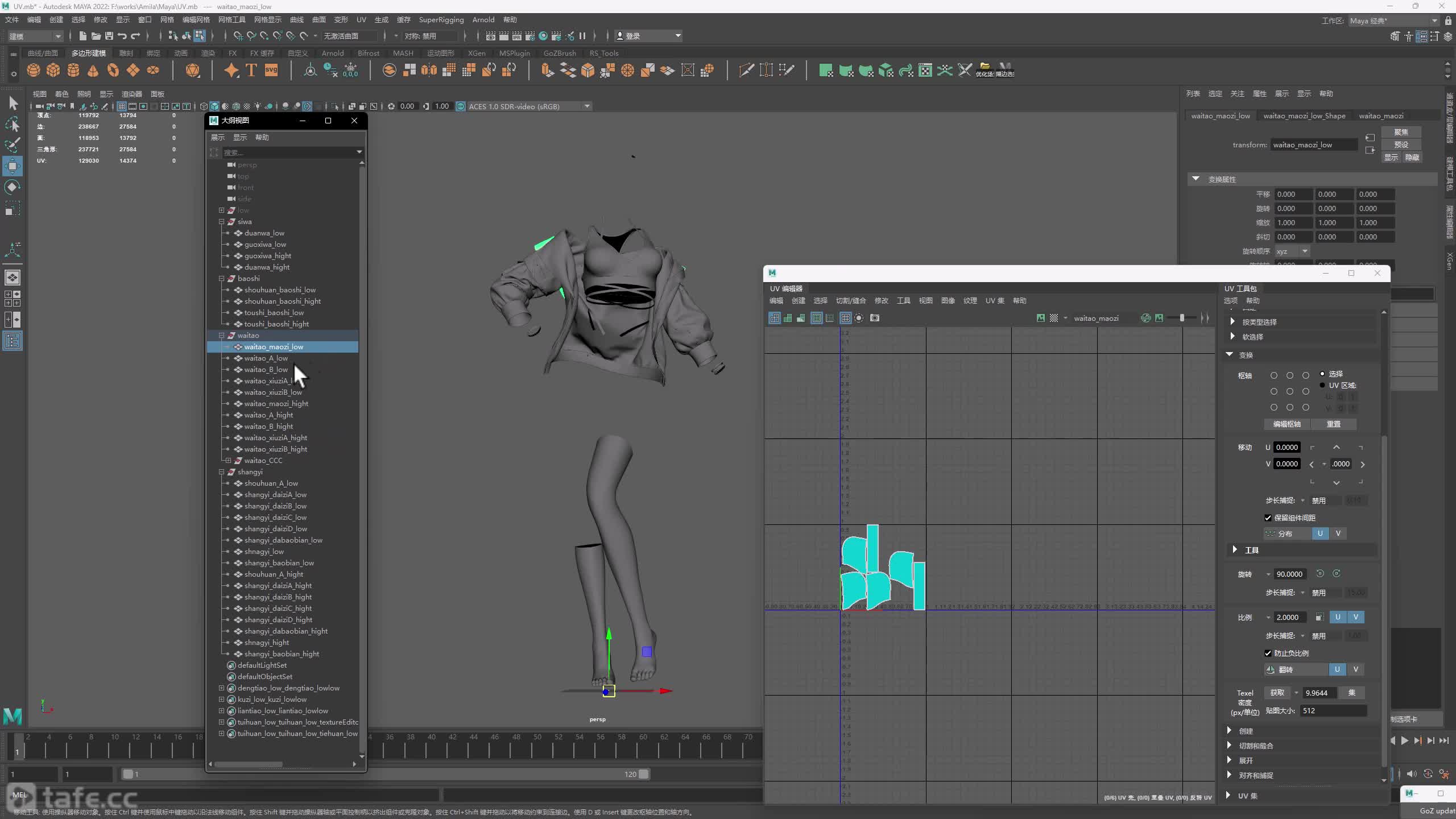1456x819 pixels.
Task: Click the IPR render icon
Action: click(x=517, y=36)
